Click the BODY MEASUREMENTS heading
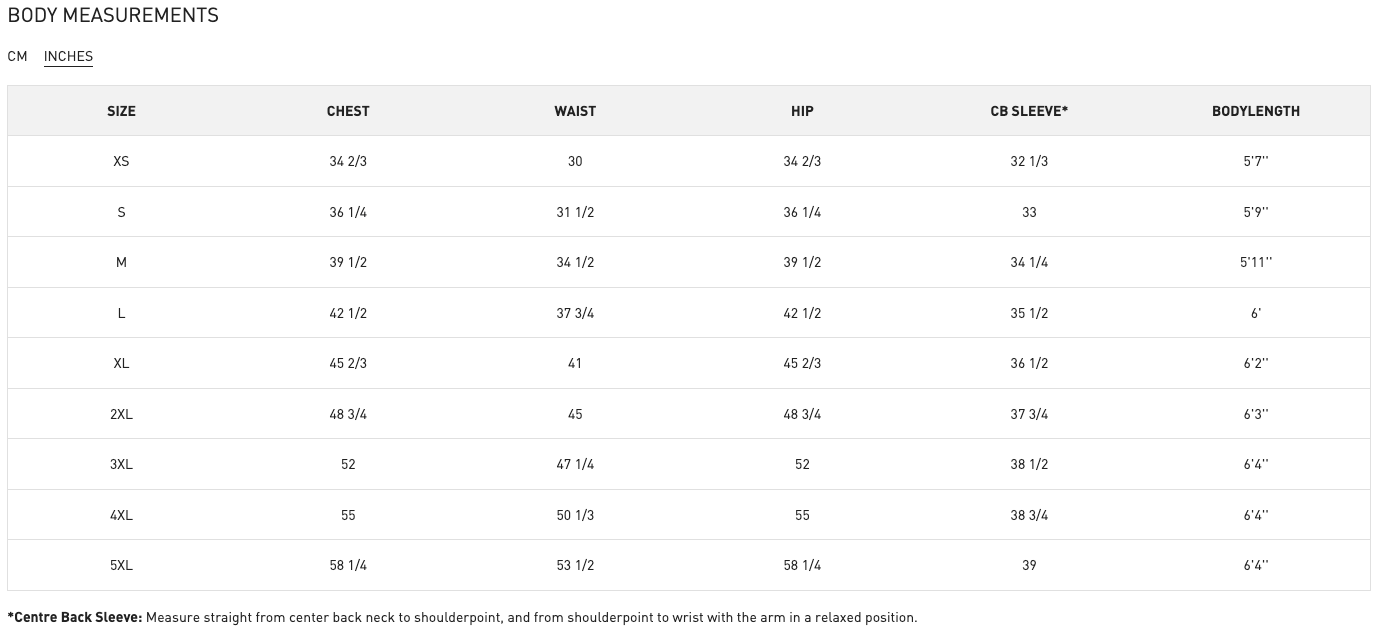The image size is (1383, 641). point(113,15)
